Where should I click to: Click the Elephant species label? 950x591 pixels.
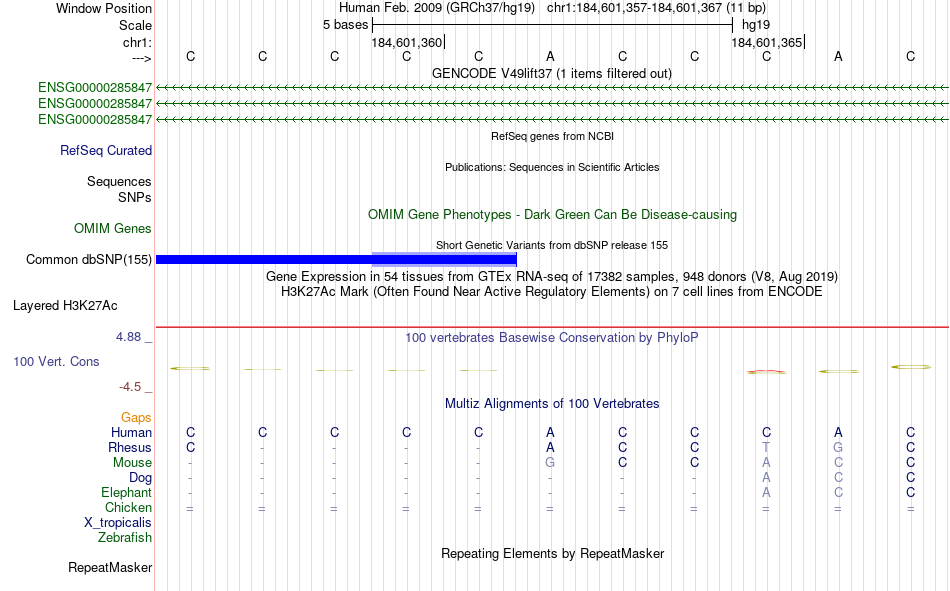click(127, 492)
